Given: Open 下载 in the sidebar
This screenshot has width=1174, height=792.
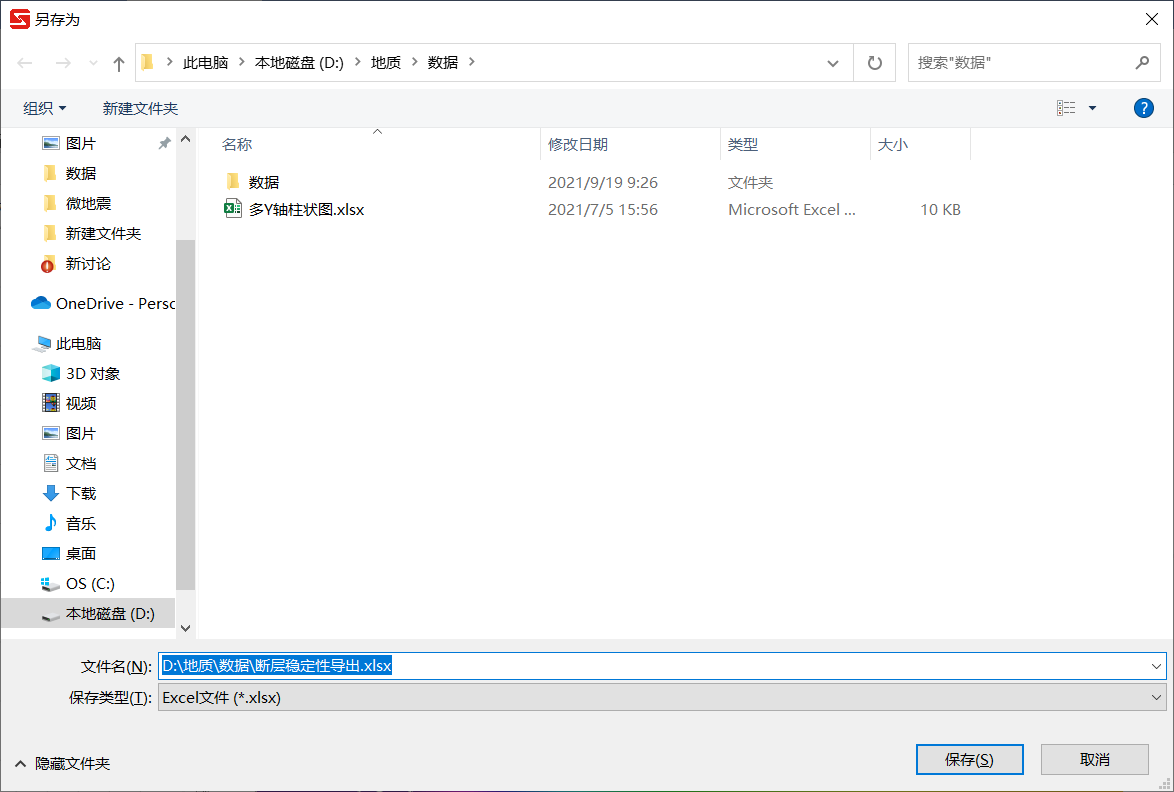Looking at the screenshot, I should coord(81,493).
